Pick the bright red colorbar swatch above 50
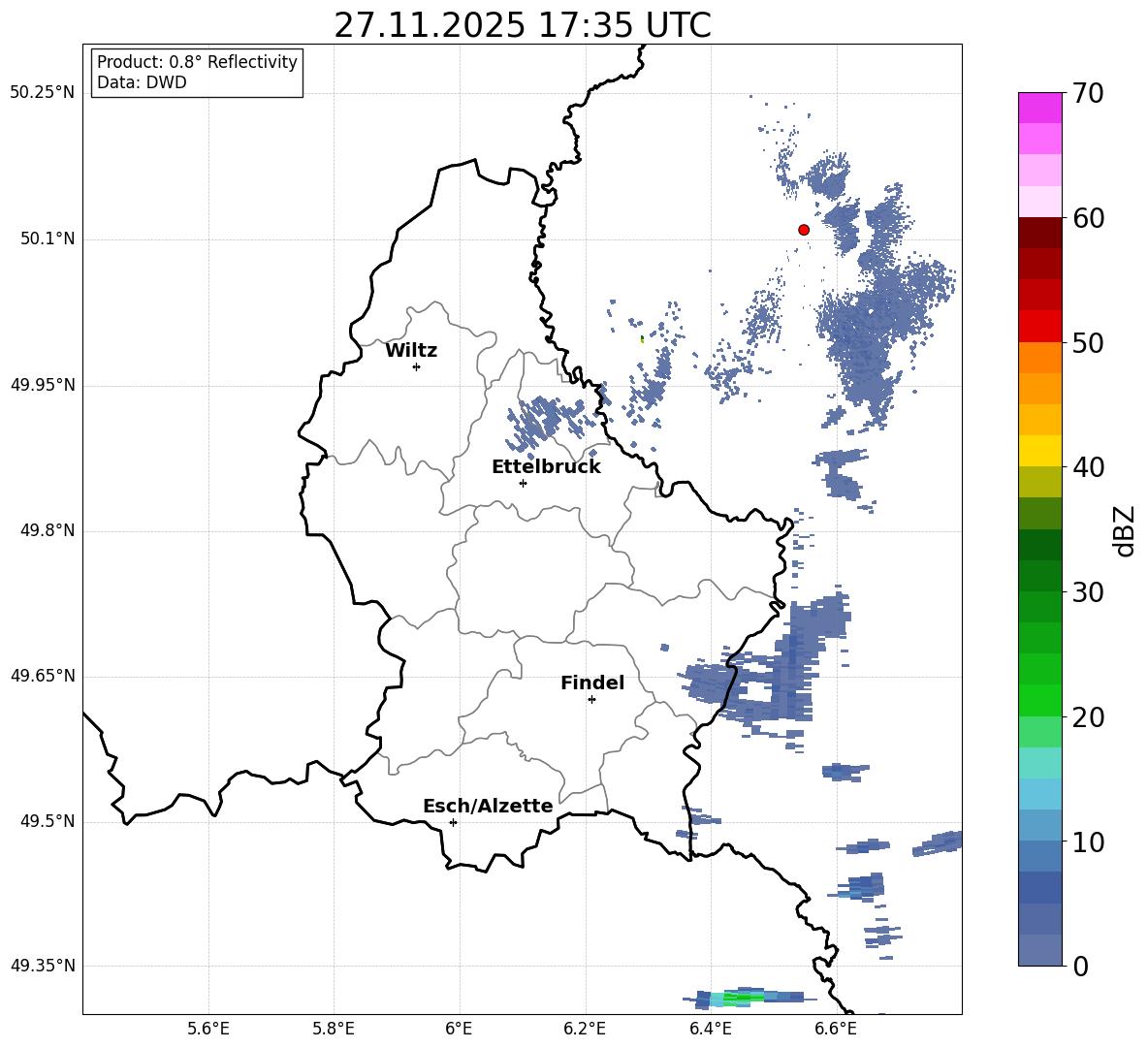Image resolution: width=1148 pixels, height=1048 pixels. 1039,327
